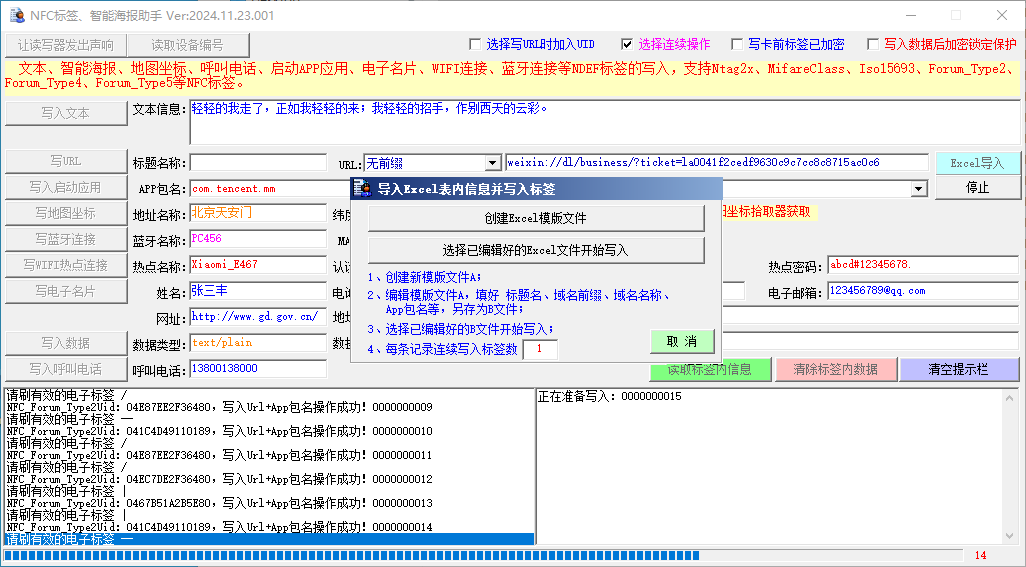Click 创建Excel模版文件 button
Image resolution: width=1026 pixels, height=567 pixels.
(x=536, y=218)
